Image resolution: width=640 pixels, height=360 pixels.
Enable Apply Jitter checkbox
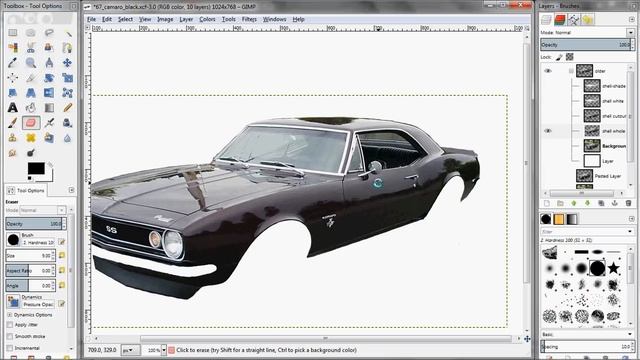(x=10, y=325)
